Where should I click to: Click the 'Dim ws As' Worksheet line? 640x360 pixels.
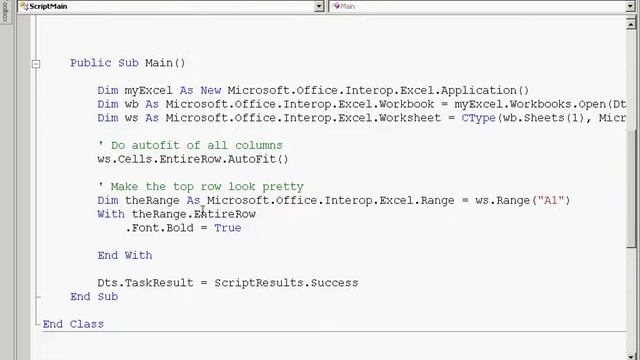pyautogui.click(x=362, y=118)
